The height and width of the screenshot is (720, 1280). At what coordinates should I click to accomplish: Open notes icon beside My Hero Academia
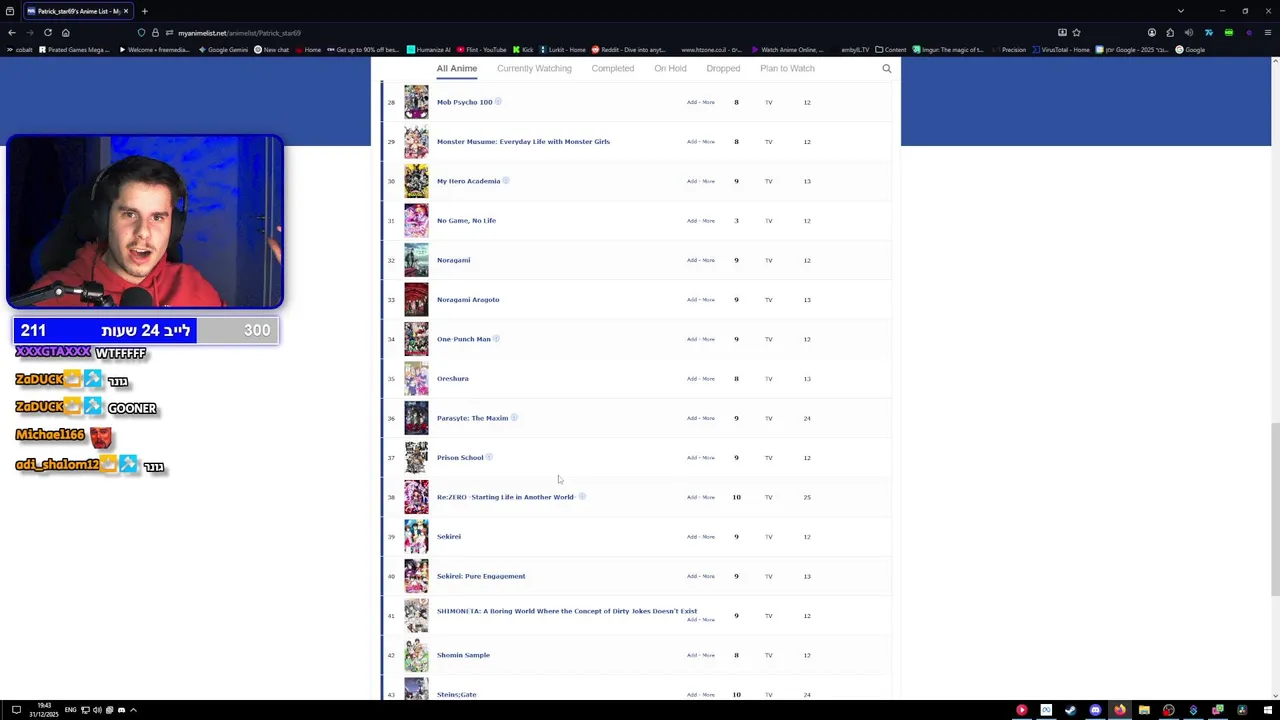pyautogui.click(x=506, y=181)
